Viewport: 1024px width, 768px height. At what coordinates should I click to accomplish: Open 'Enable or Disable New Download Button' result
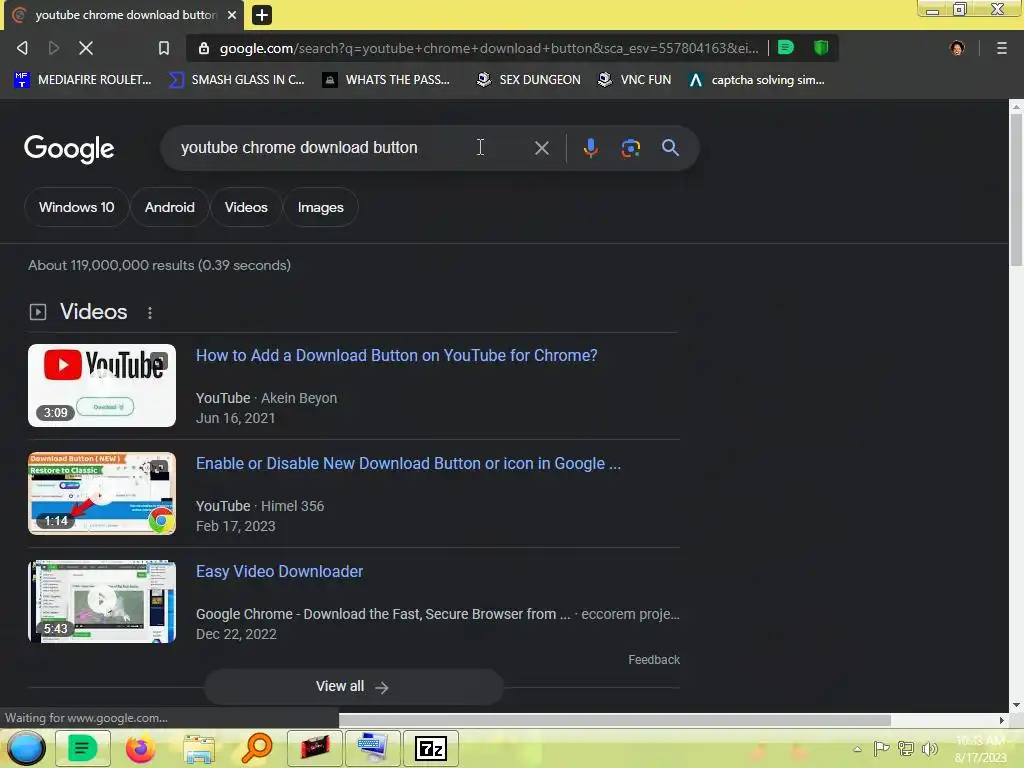[x=408, y=463]
